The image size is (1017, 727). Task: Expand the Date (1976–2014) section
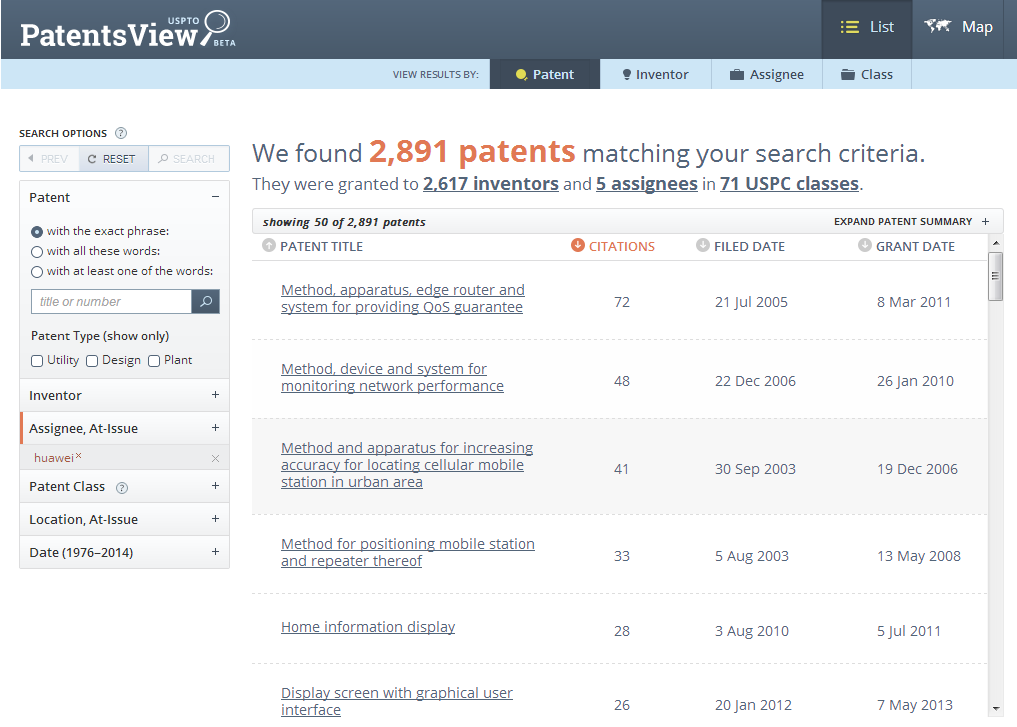pyautogui.click(x=215, y=552)
